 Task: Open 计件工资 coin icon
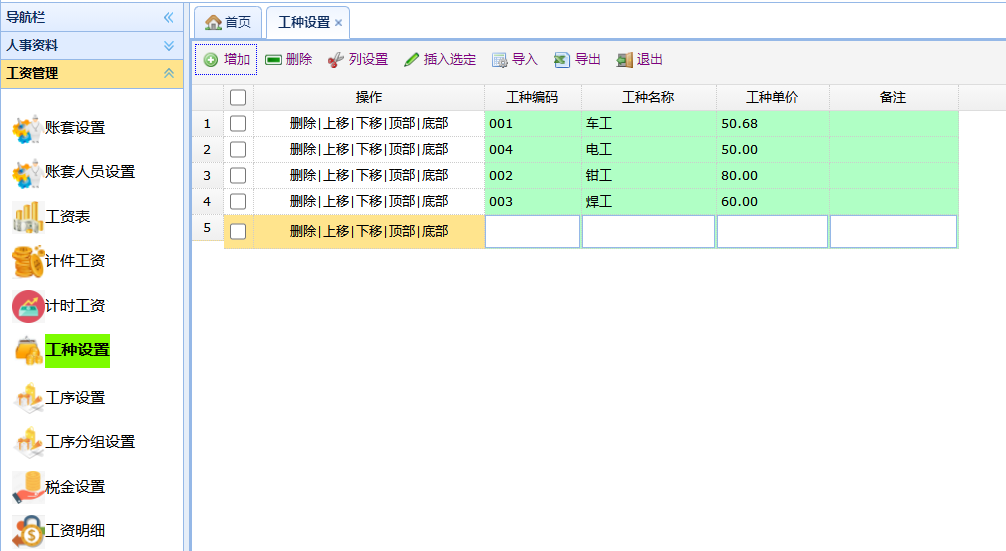[x=28, y=262]
